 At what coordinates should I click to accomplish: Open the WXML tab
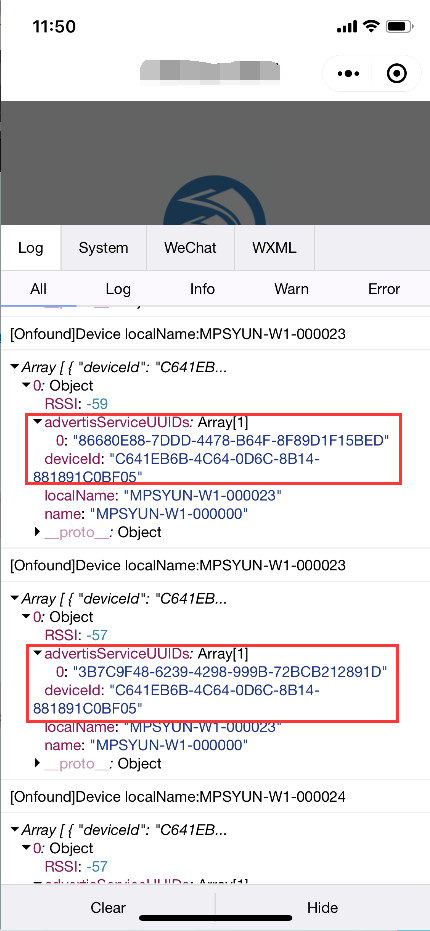(274, 248)
